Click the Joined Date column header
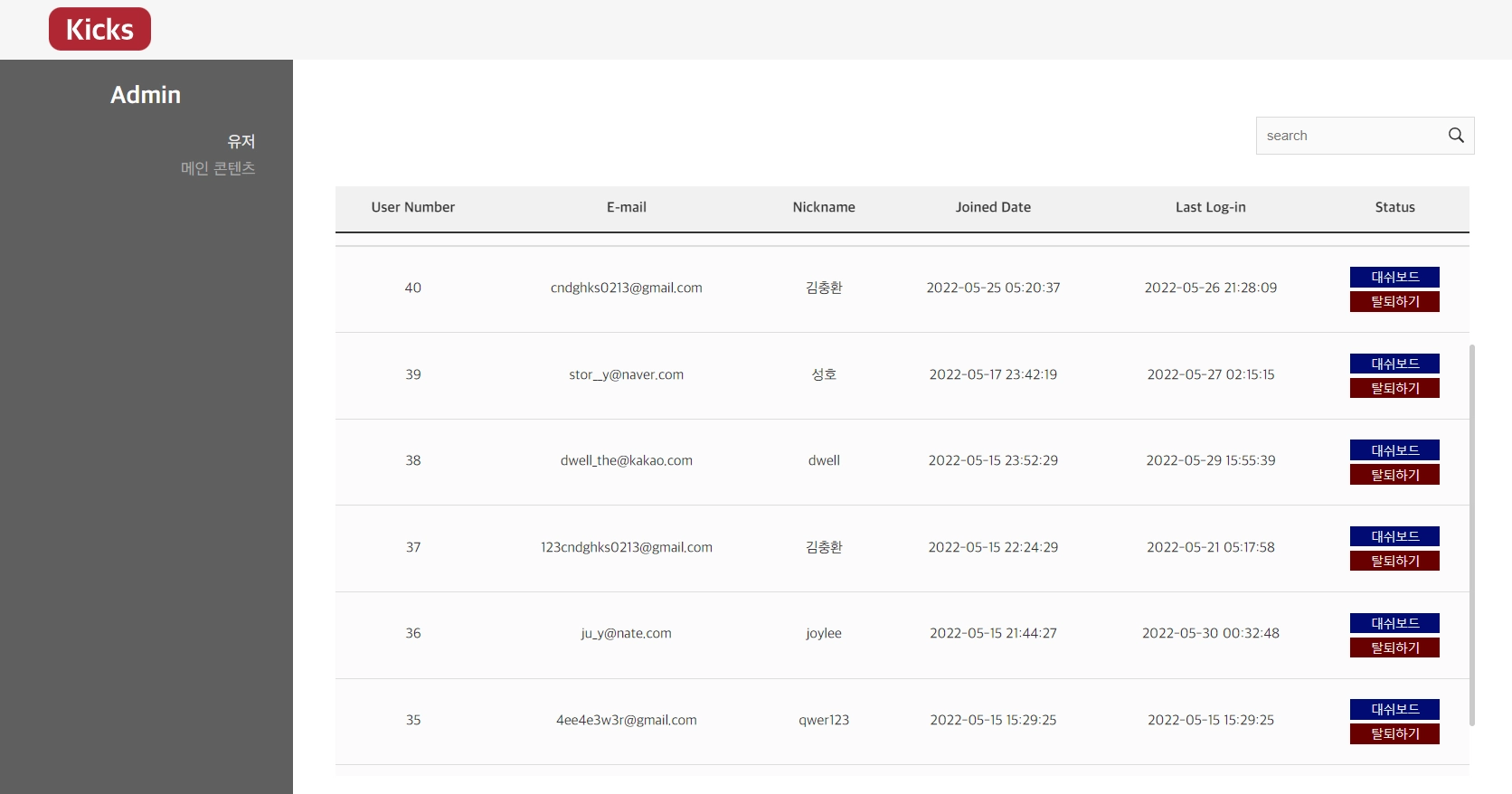1512x794 pixels. click(993, 207)
